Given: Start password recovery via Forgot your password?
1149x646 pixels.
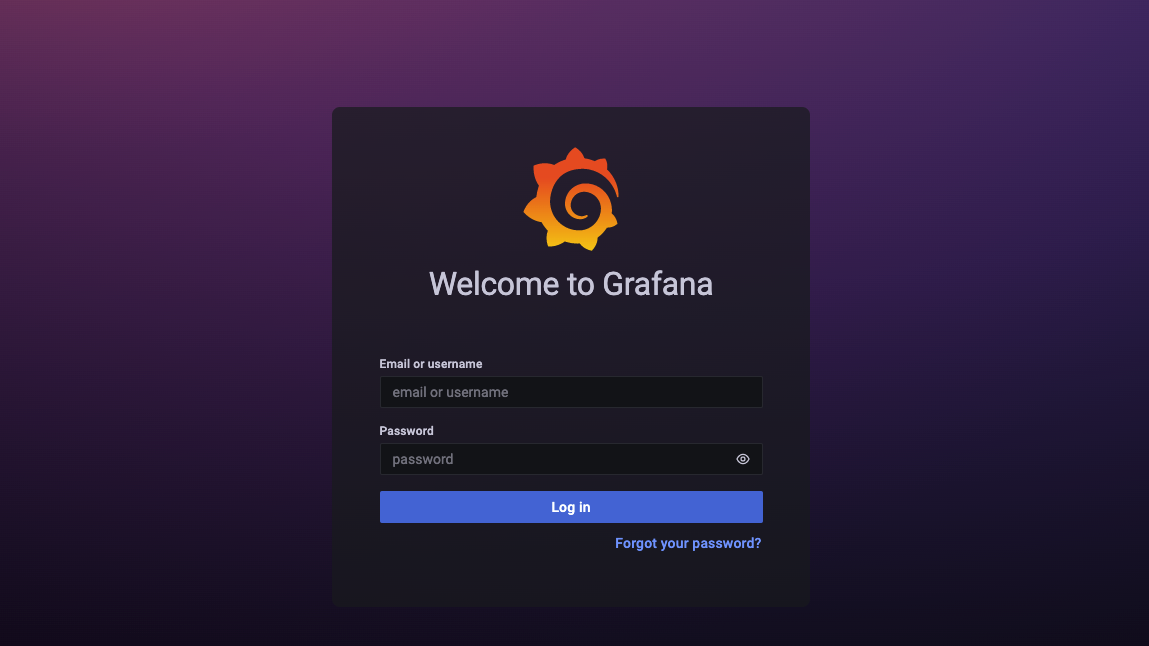Looking at the screenshot, I should (x=687, y=543).
